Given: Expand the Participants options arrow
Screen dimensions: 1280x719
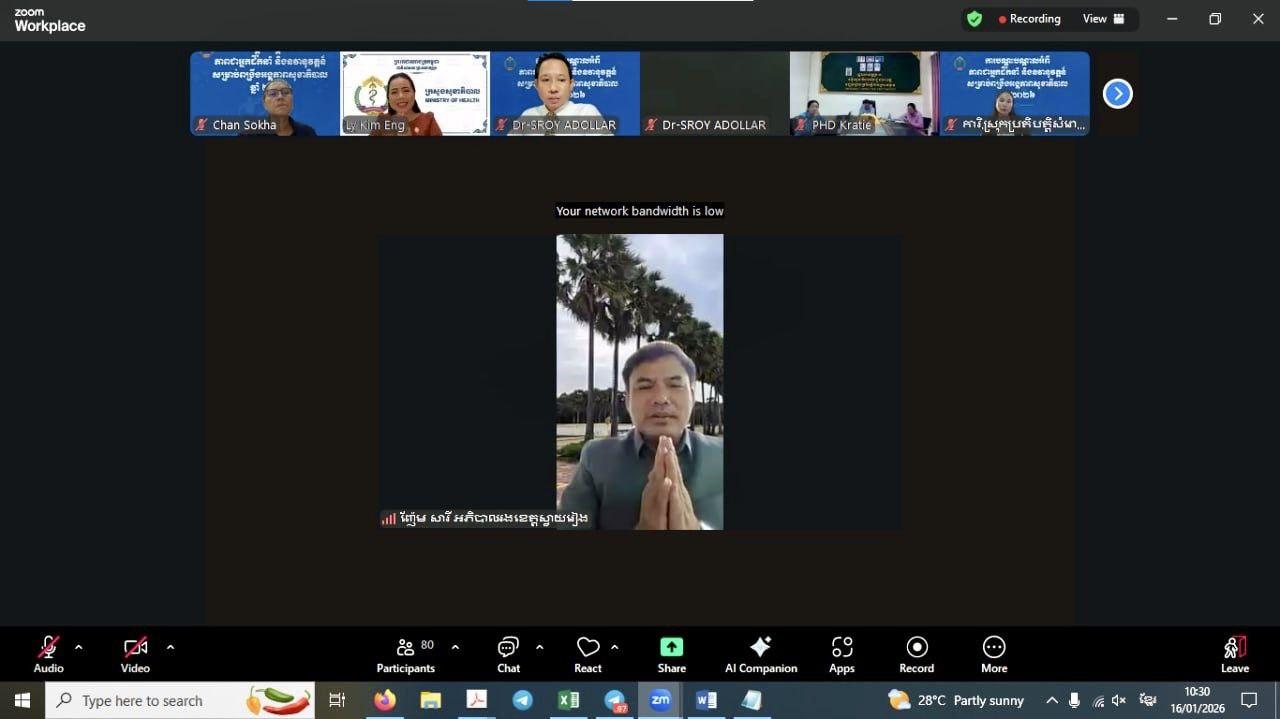Looking at the screenshot, I should coord(455,647).
